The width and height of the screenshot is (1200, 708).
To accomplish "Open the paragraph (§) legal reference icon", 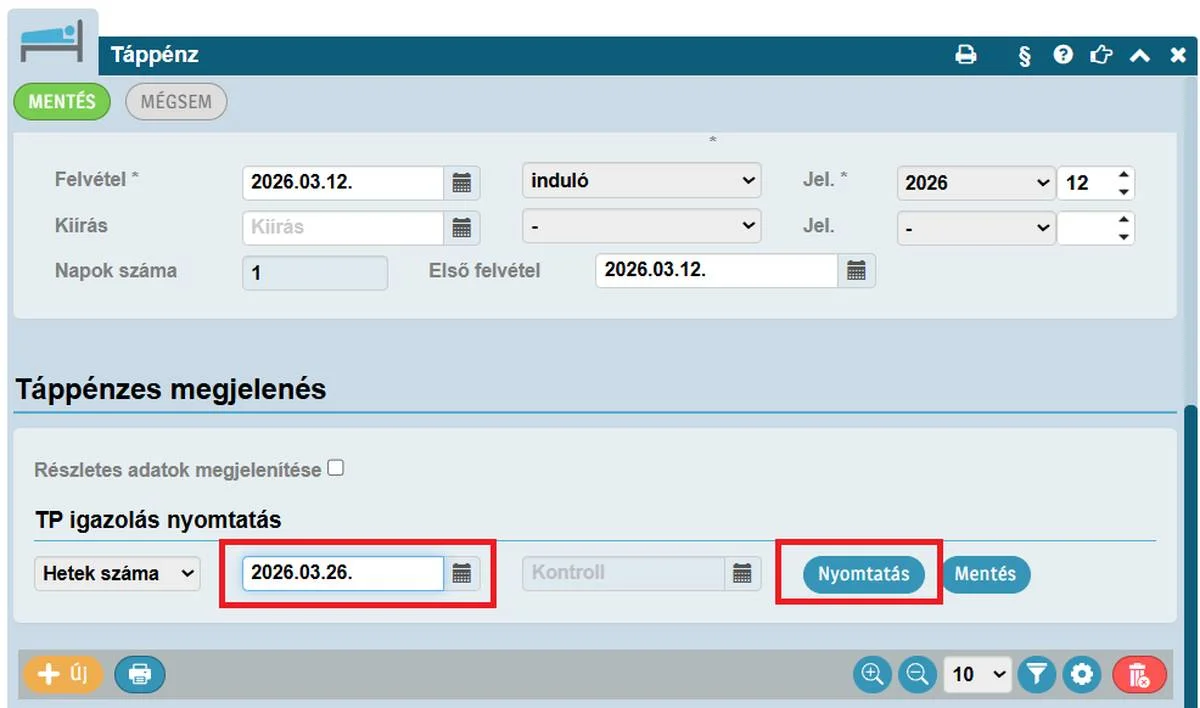I will tap(1024, 56).
